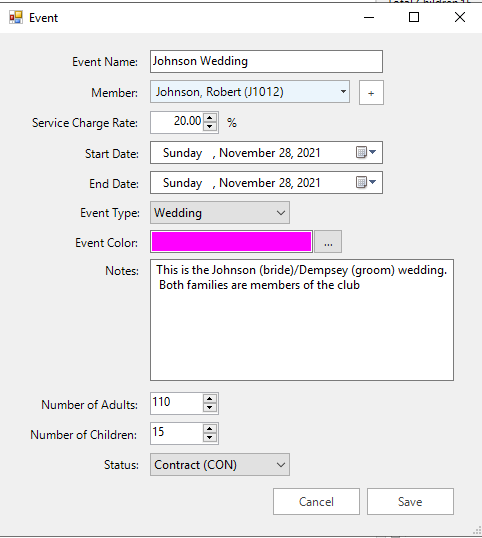Decrease the Service Charge Rate

coord(210,127)
